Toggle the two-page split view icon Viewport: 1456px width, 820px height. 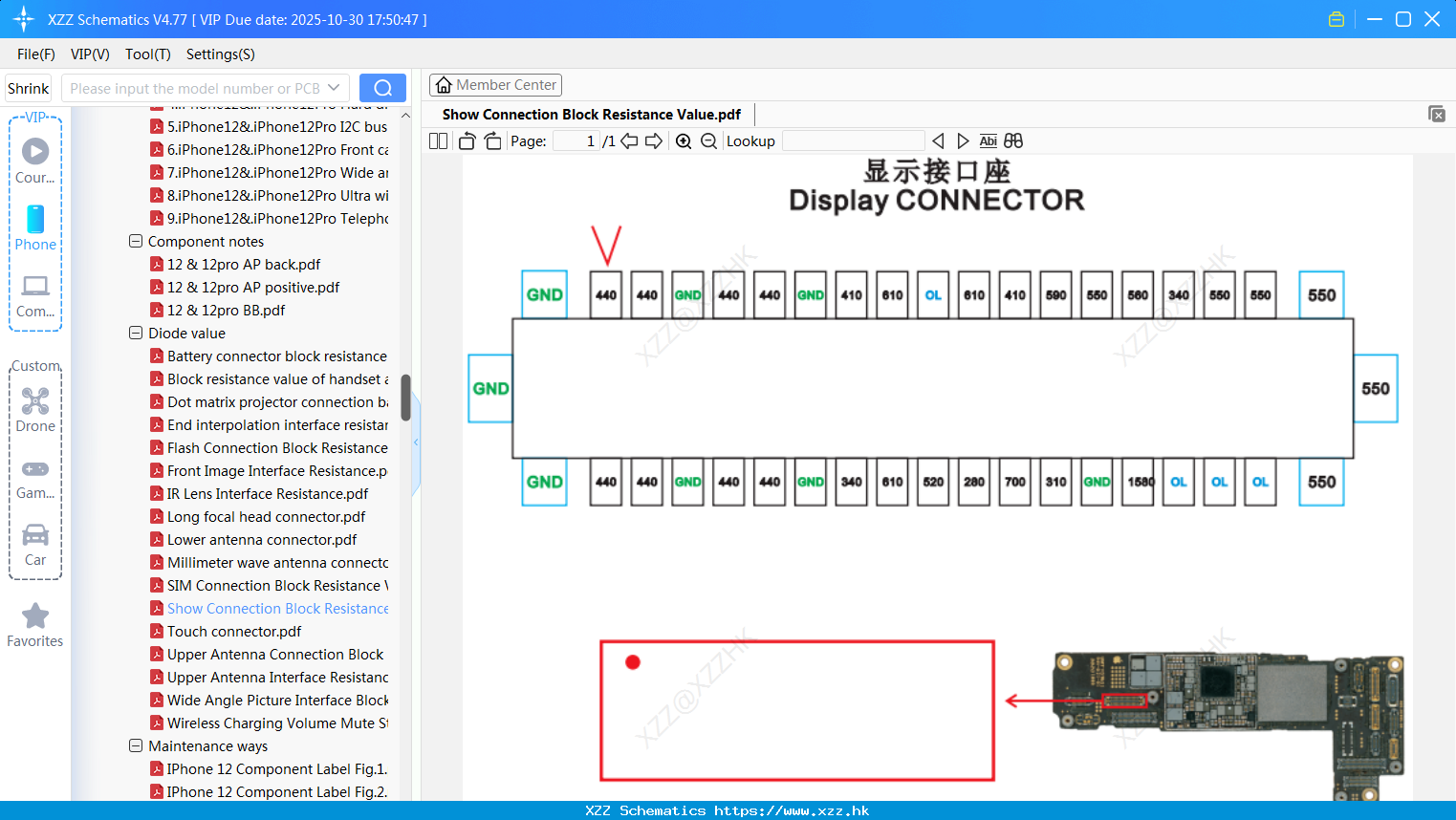pyautogui.click(x=438, y=141)
